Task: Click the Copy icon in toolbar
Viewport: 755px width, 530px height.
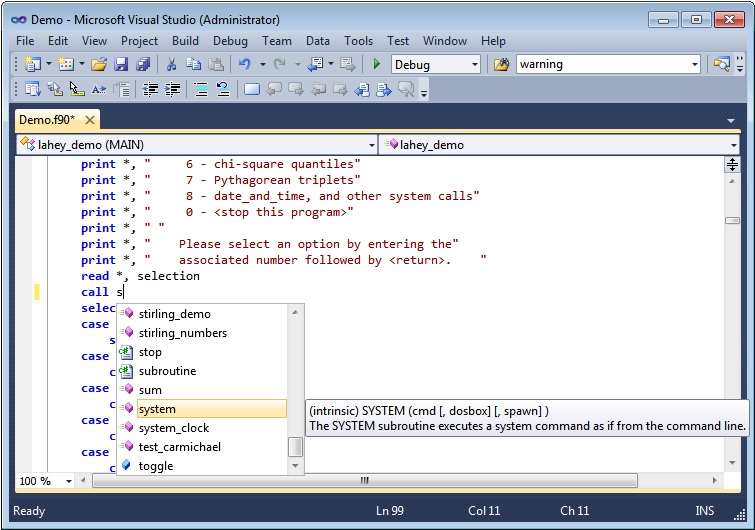Action: pyautogui.click(x=194, y=64)
